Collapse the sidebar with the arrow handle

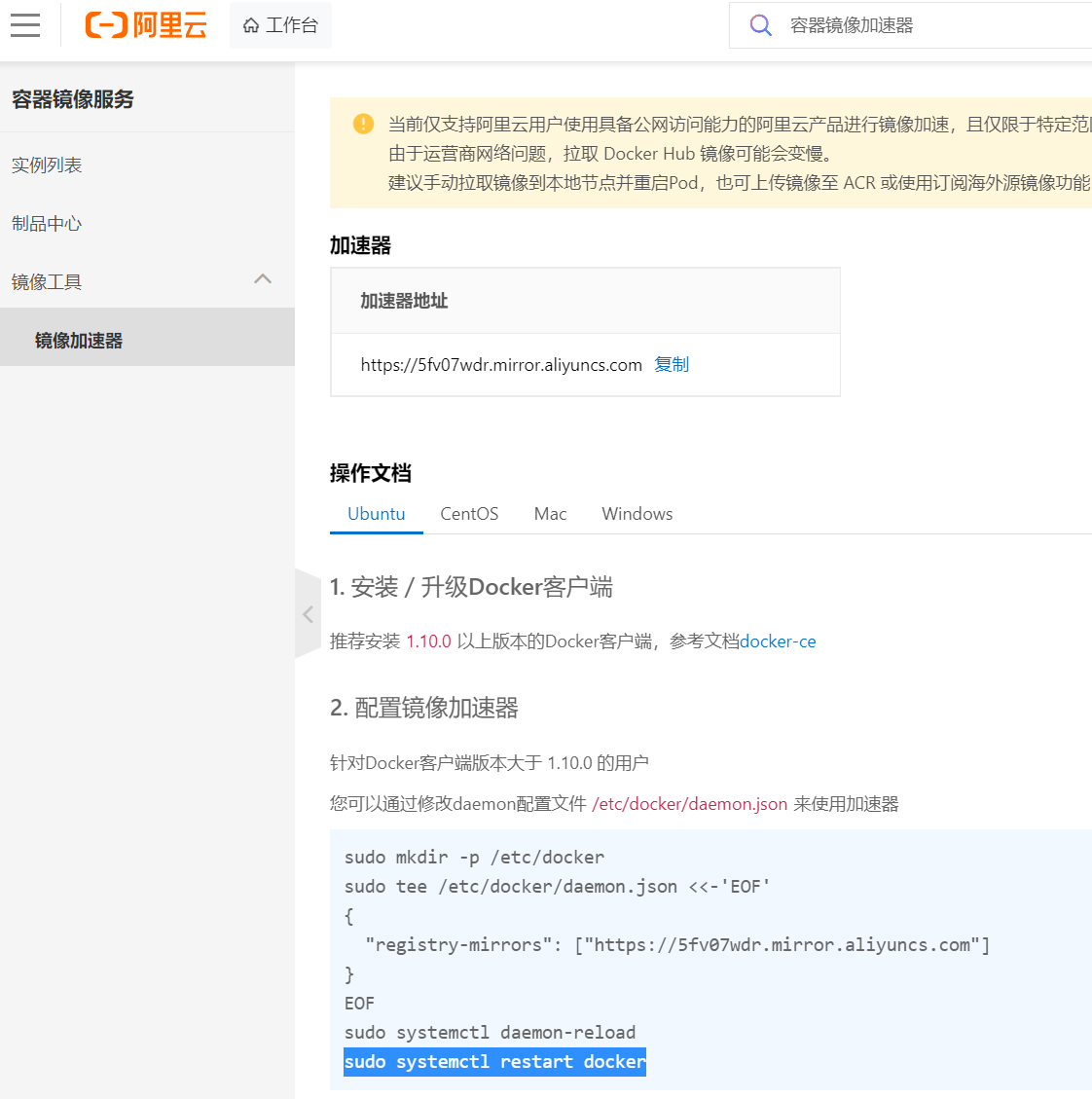(x=308, y=614)
